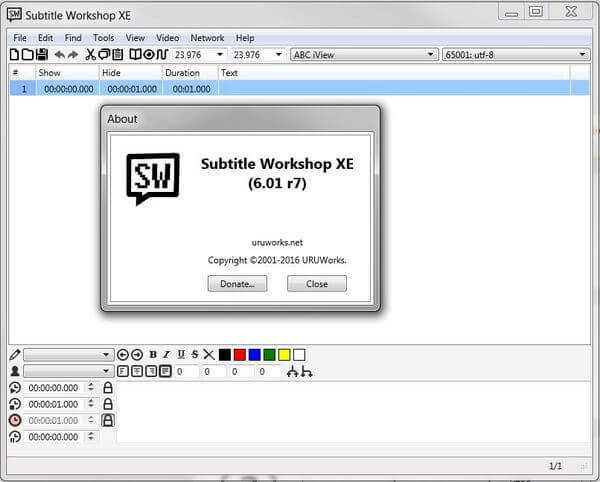The height and width of the screenshot is (482, 600).
Task: Click the pause time field spinner arrows
Action: point(91,436)
